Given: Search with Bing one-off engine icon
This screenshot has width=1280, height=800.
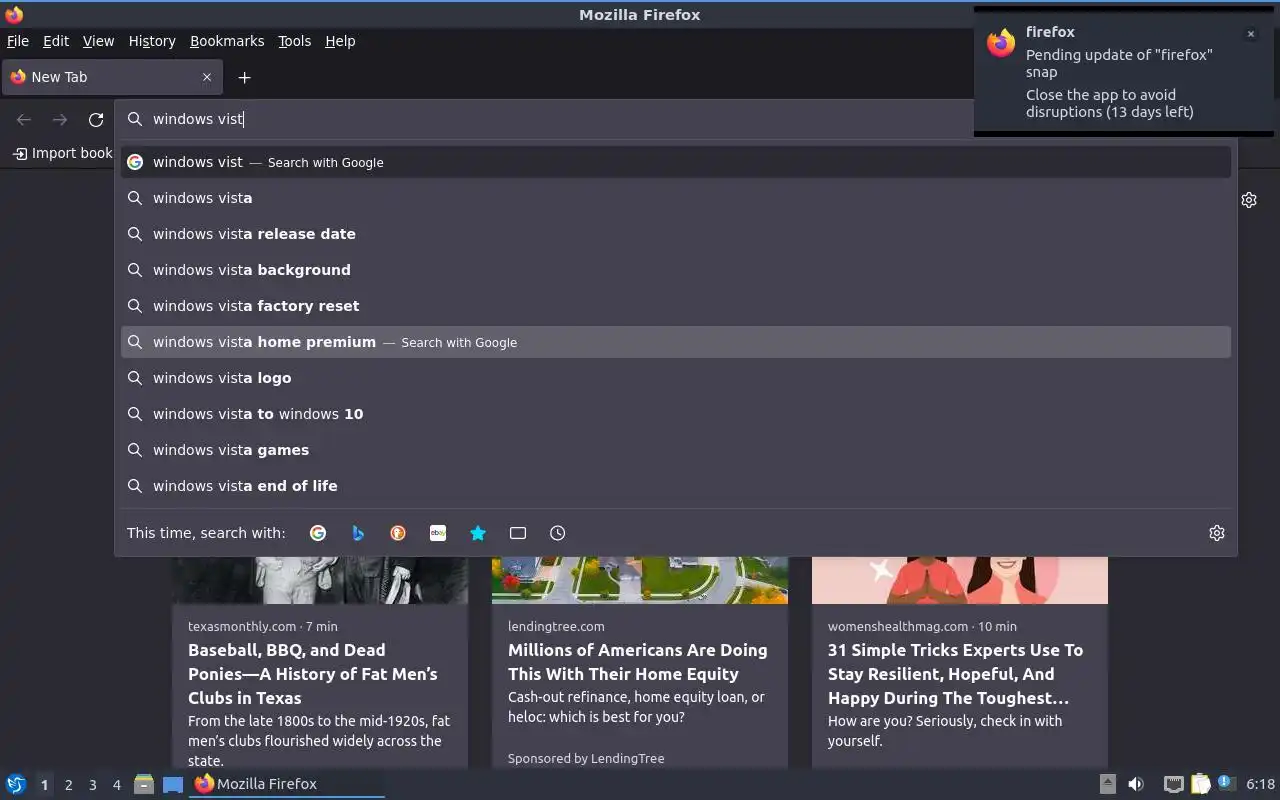Looking at the screenshot, I should point(358,533).
